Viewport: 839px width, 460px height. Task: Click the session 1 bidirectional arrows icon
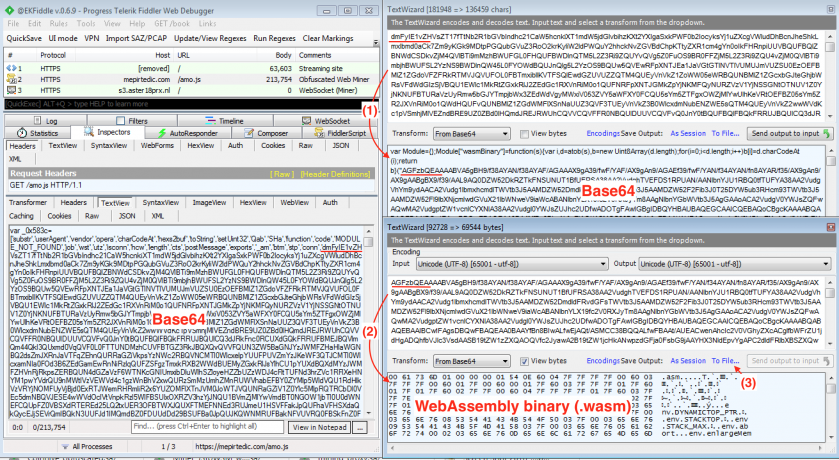11,68
